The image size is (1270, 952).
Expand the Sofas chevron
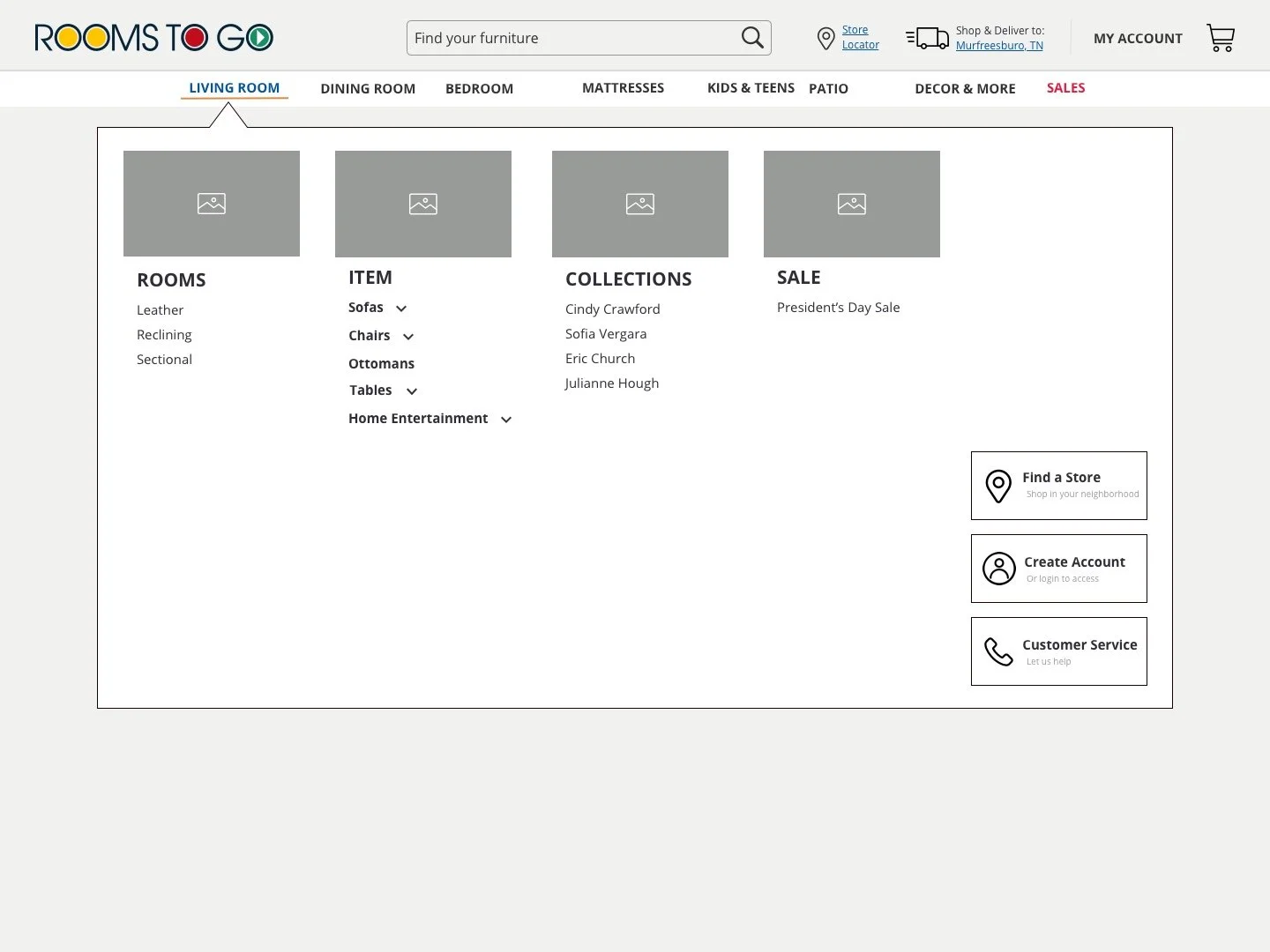[x=401, y=309]
